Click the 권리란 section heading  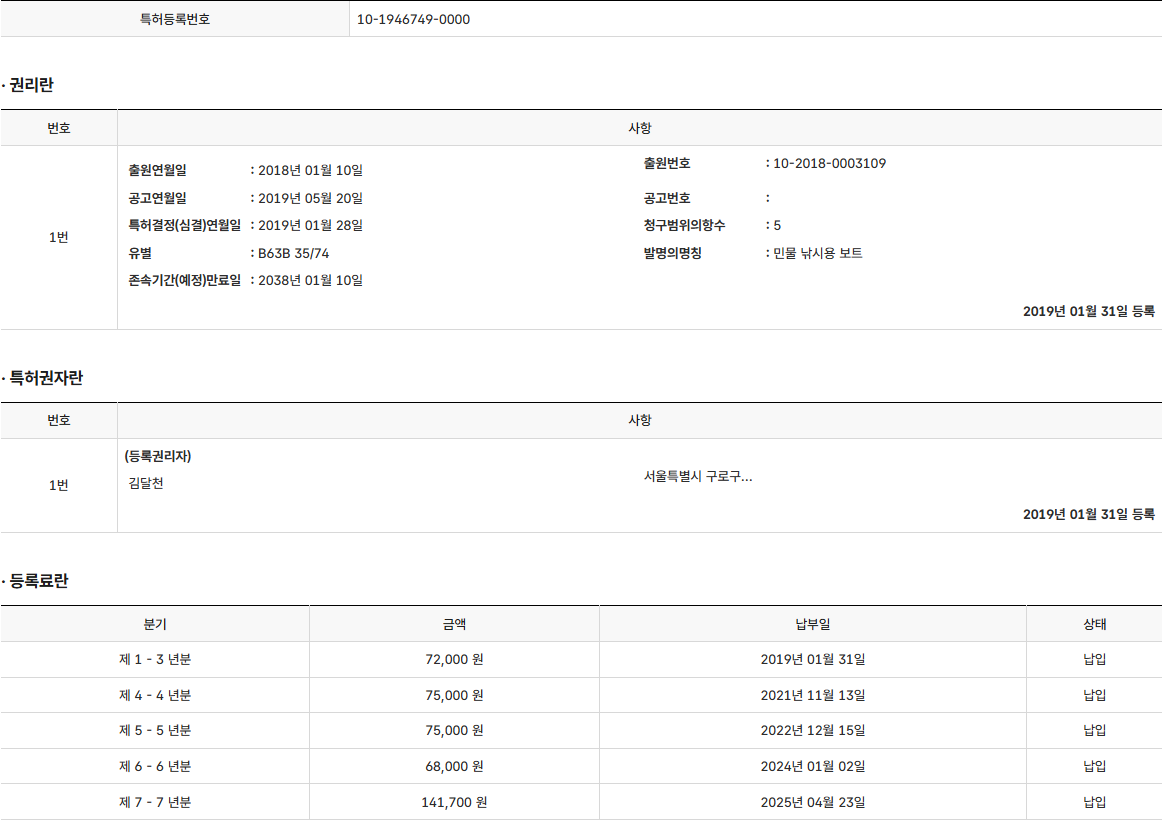(31, 86)
